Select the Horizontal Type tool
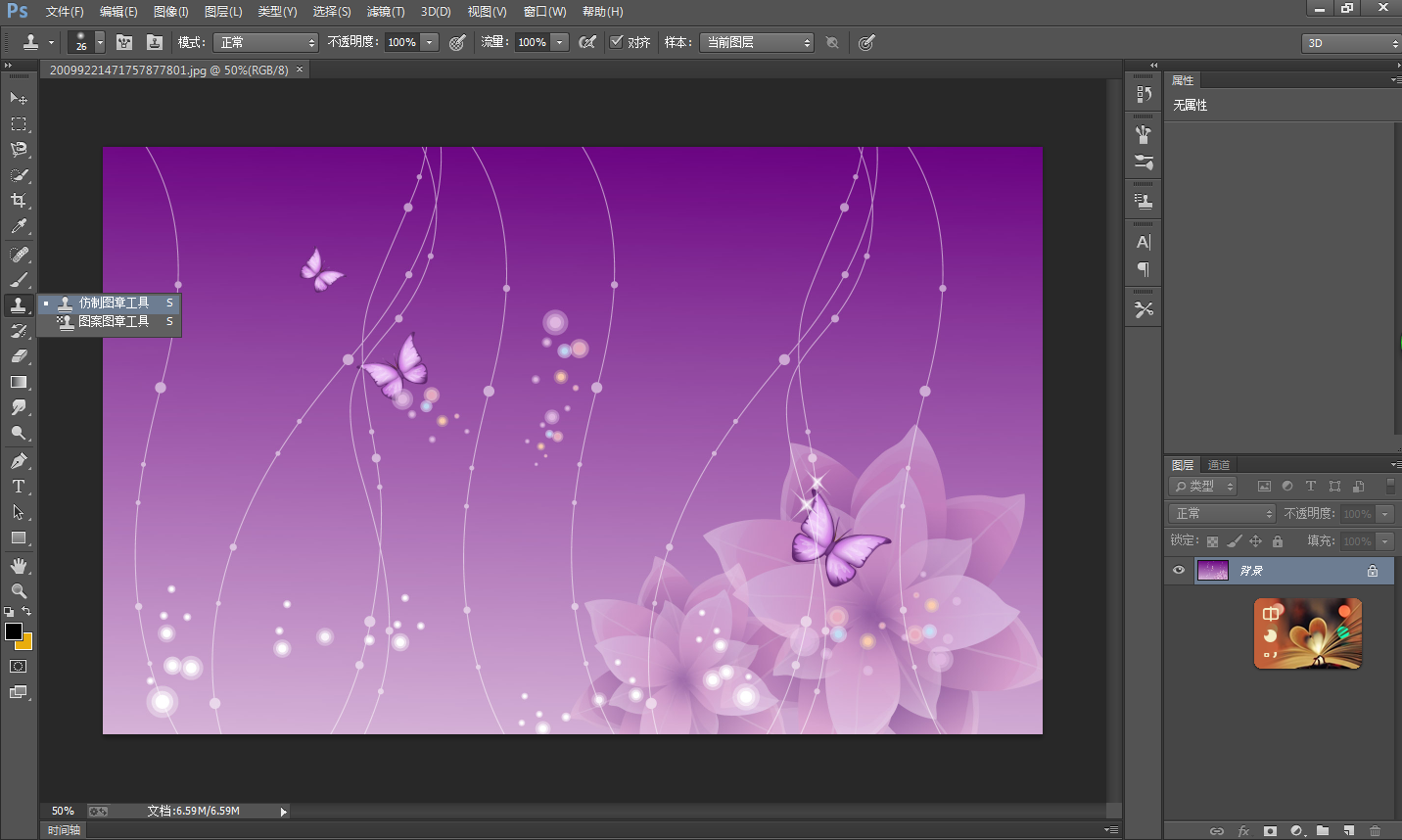The height and width of the screenshot is (840, 1402). 19,487
